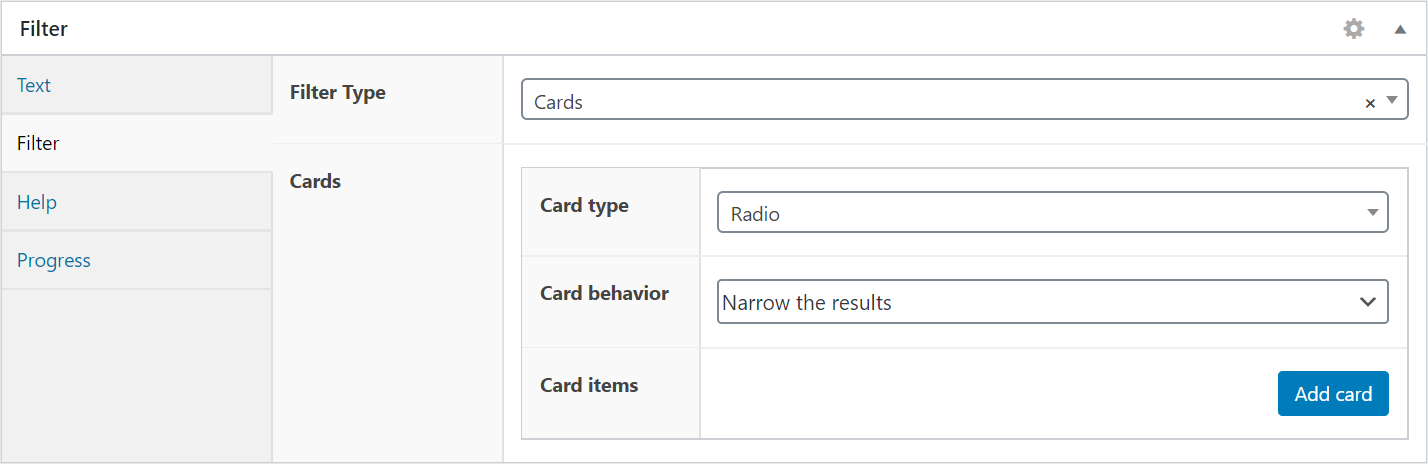Click the Filter Type label
Image resolution: width=1428 pixels, height=464 pixels.
coord(337,92)
